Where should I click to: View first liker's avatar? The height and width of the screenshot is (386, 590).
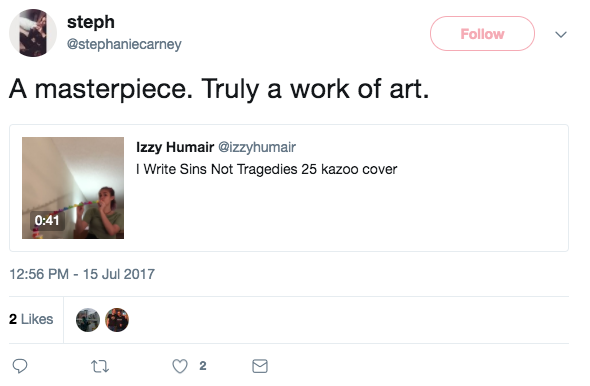pyautogui.click(x=88, y=320)
